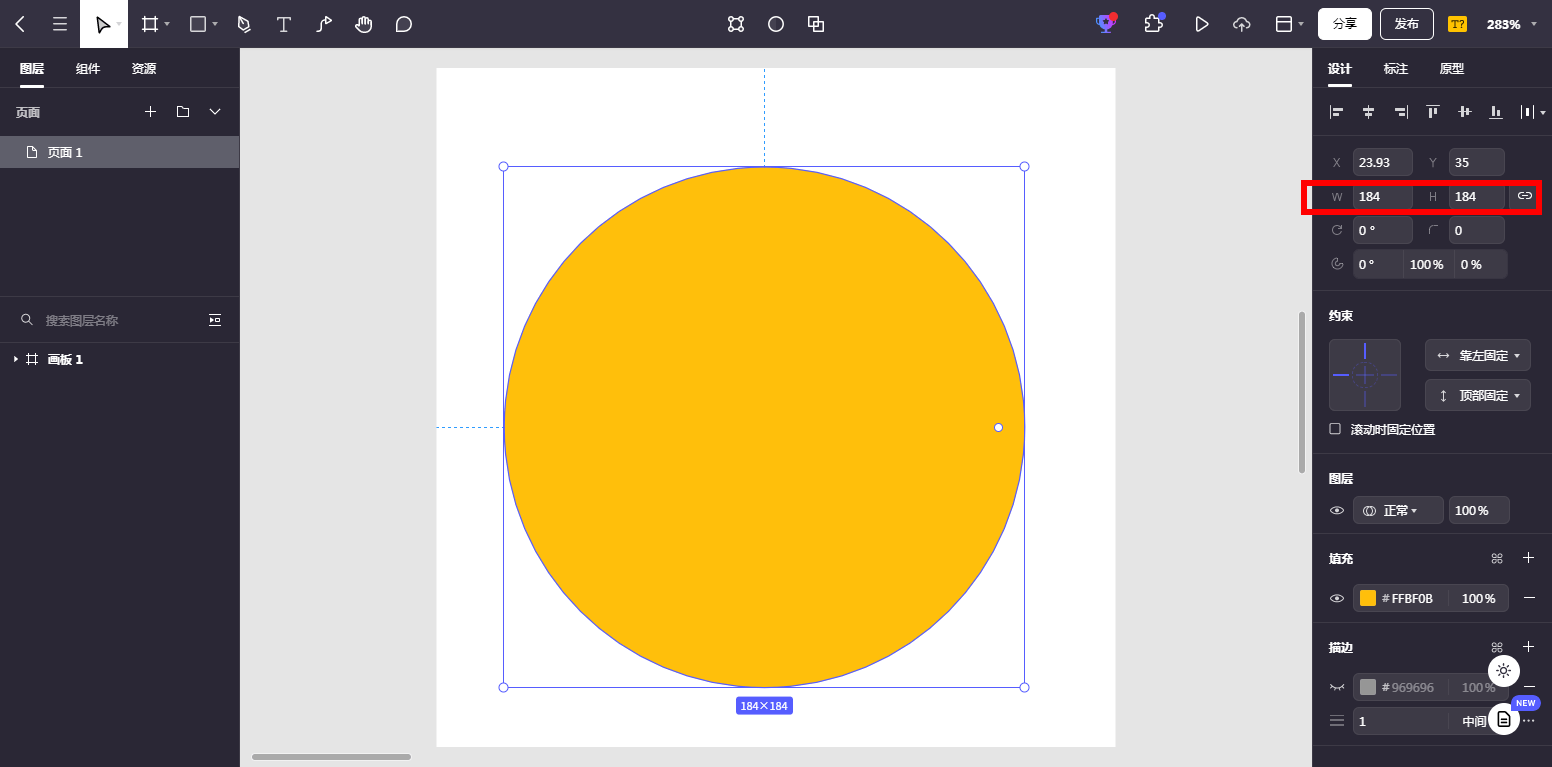Add a new fill with plus
This screenshot has height=767, width=1552.
point(1528,558)
